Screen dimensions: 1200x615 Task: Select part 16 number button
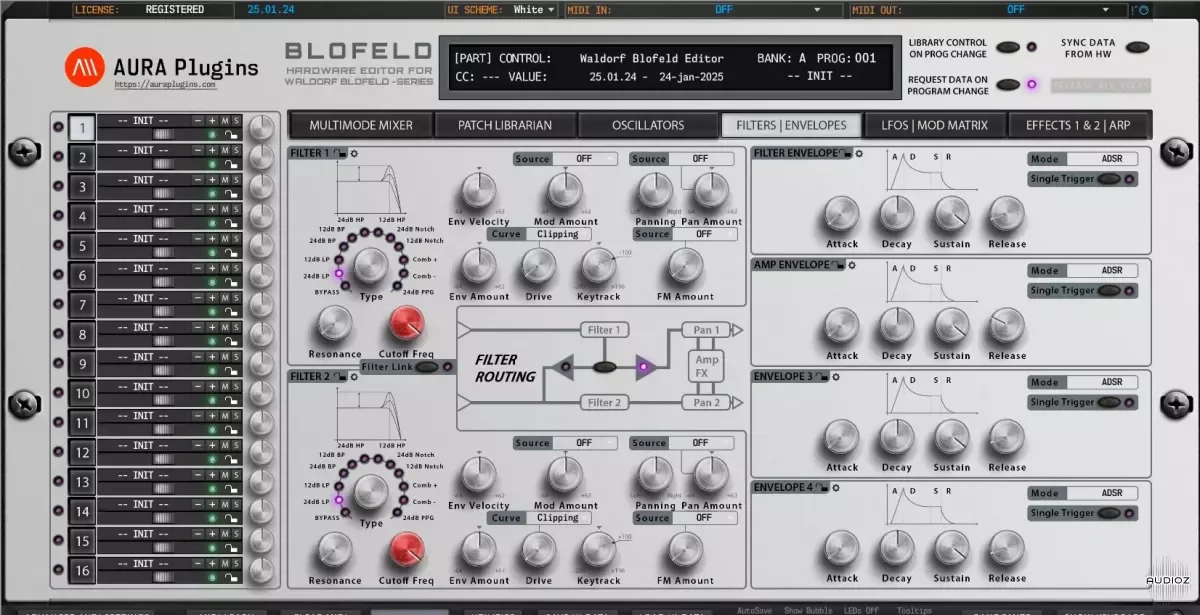coord(83,571)
